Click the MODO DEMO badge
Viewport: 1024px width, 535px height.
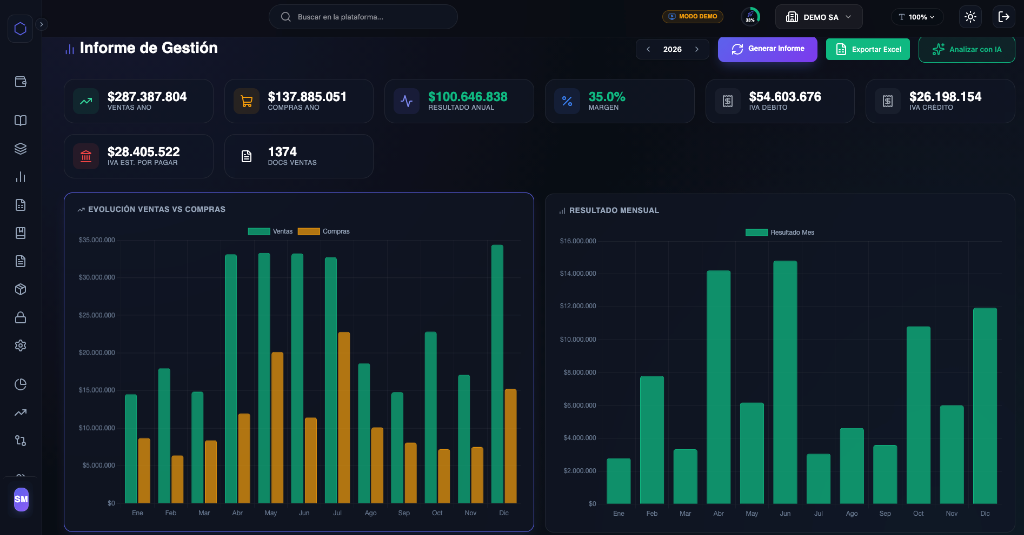(692, 16)
